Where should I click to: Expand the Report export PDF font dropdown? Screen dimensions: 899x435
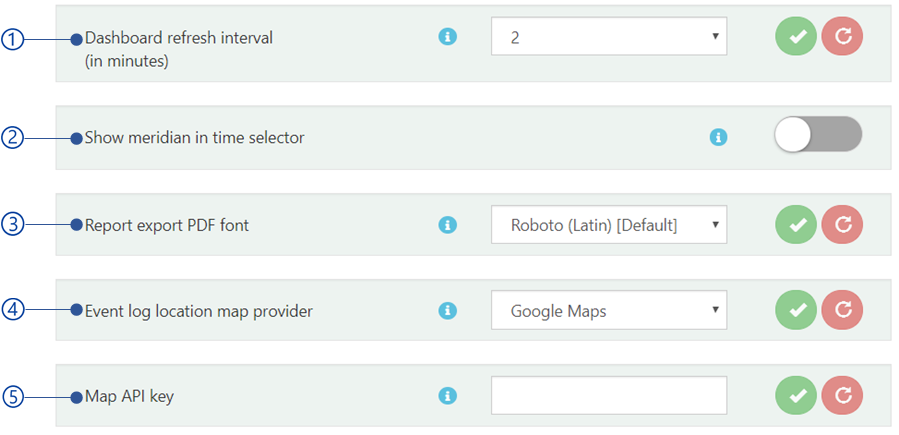[x=609, y=225]
